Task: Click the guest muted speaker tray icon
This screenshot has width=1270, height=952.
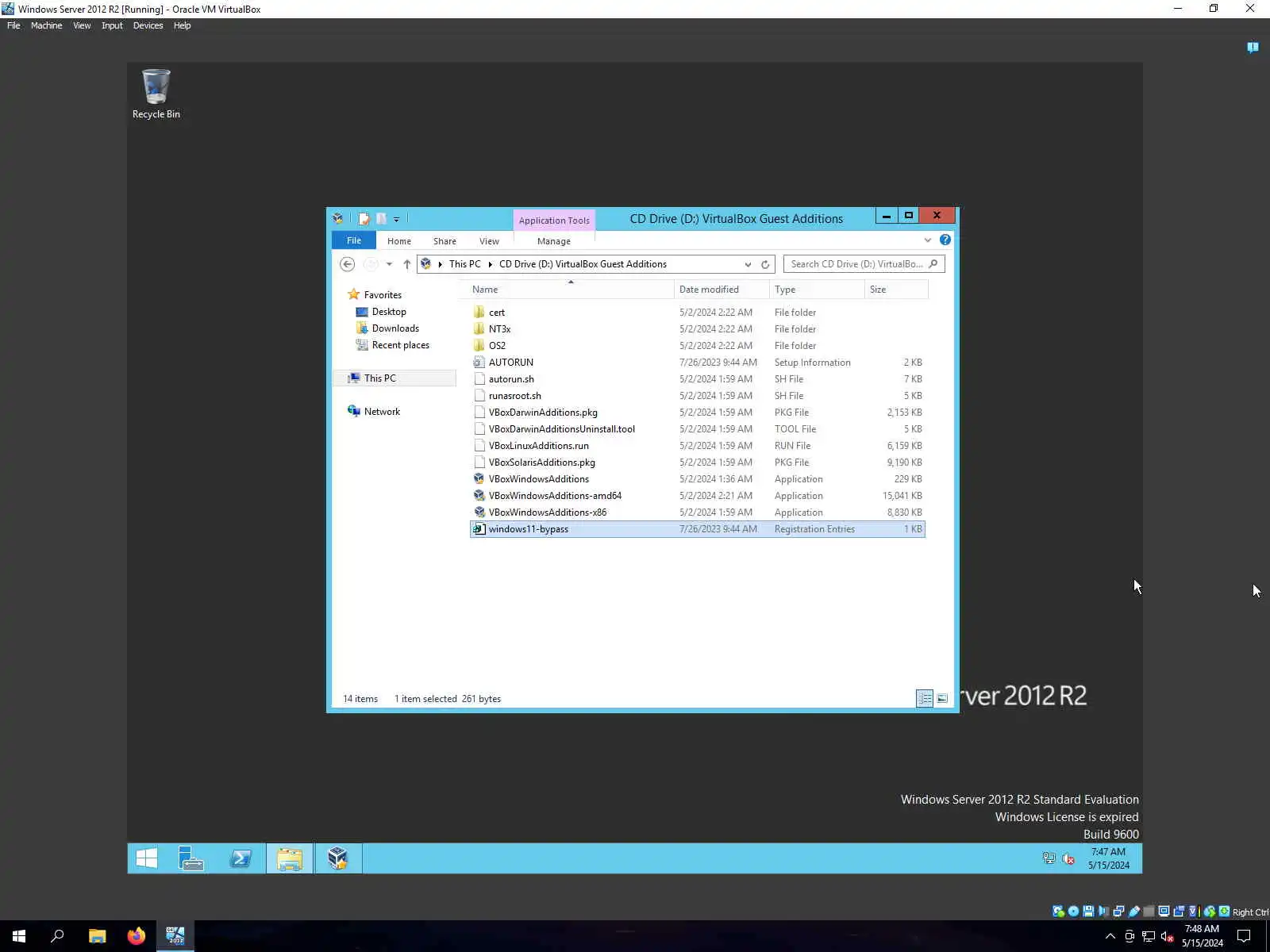Action: pyautogui.click(x=1068, y=858)
